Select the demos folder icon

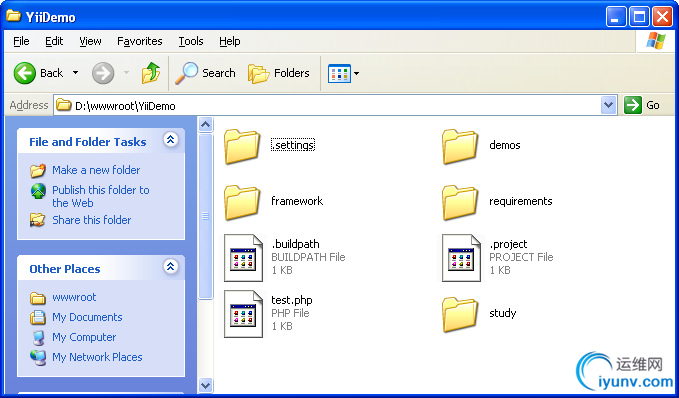(x=460, y=146)
